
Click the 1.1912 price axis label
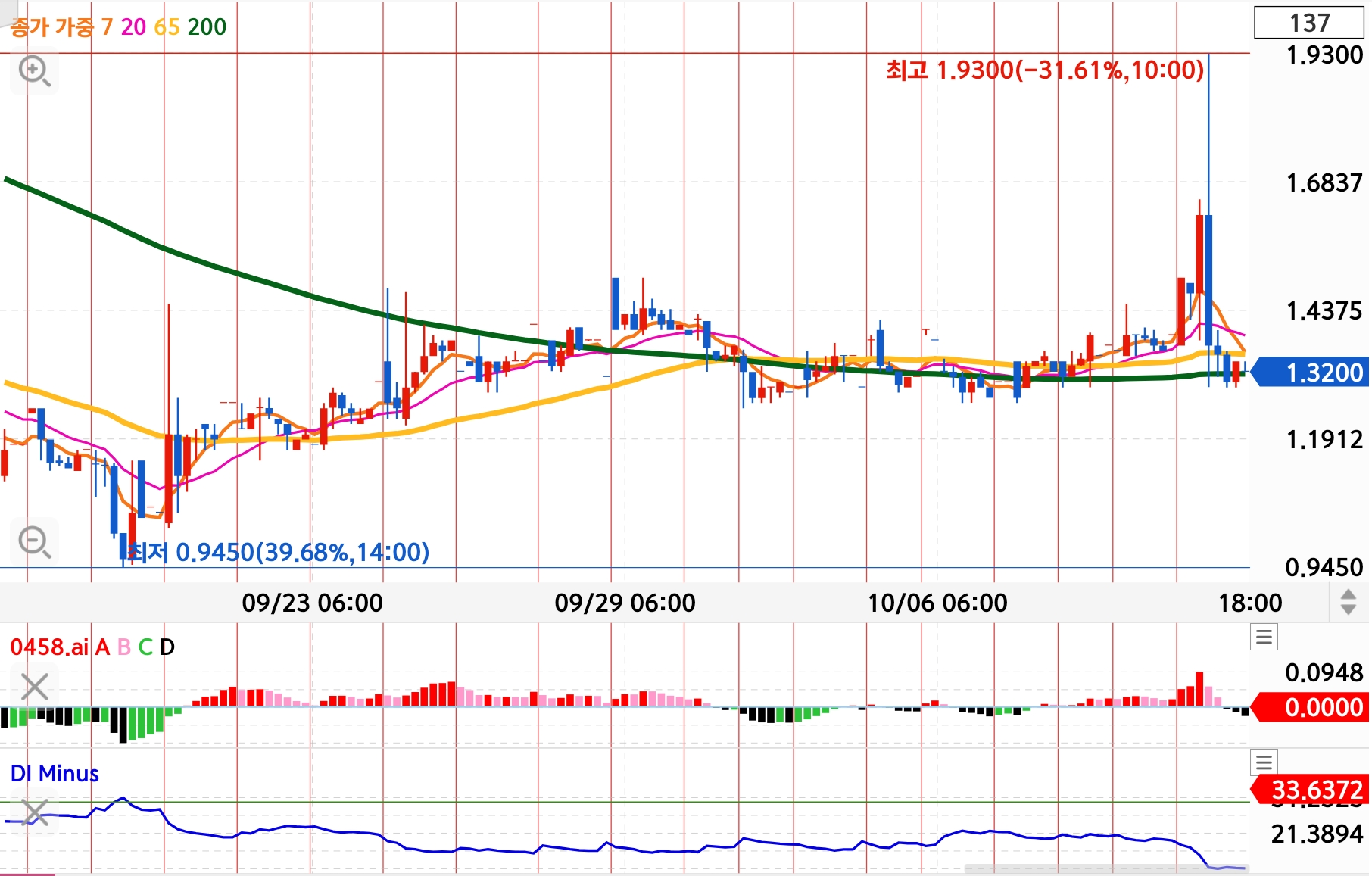coord(1324,440)
